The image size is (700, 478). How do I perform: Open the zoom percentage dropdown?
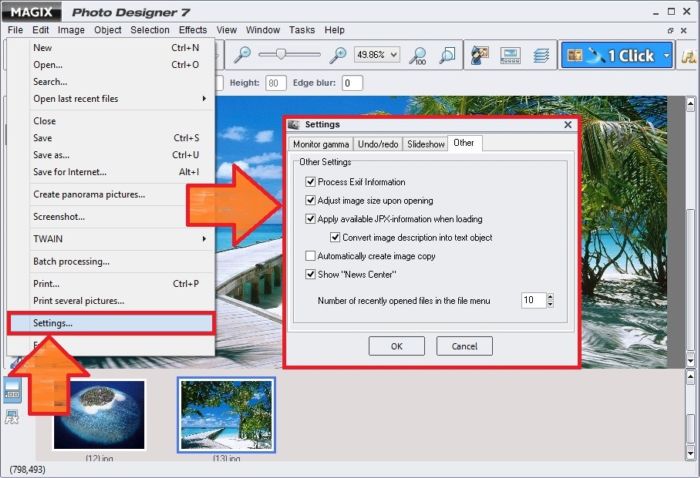[394, 55]
